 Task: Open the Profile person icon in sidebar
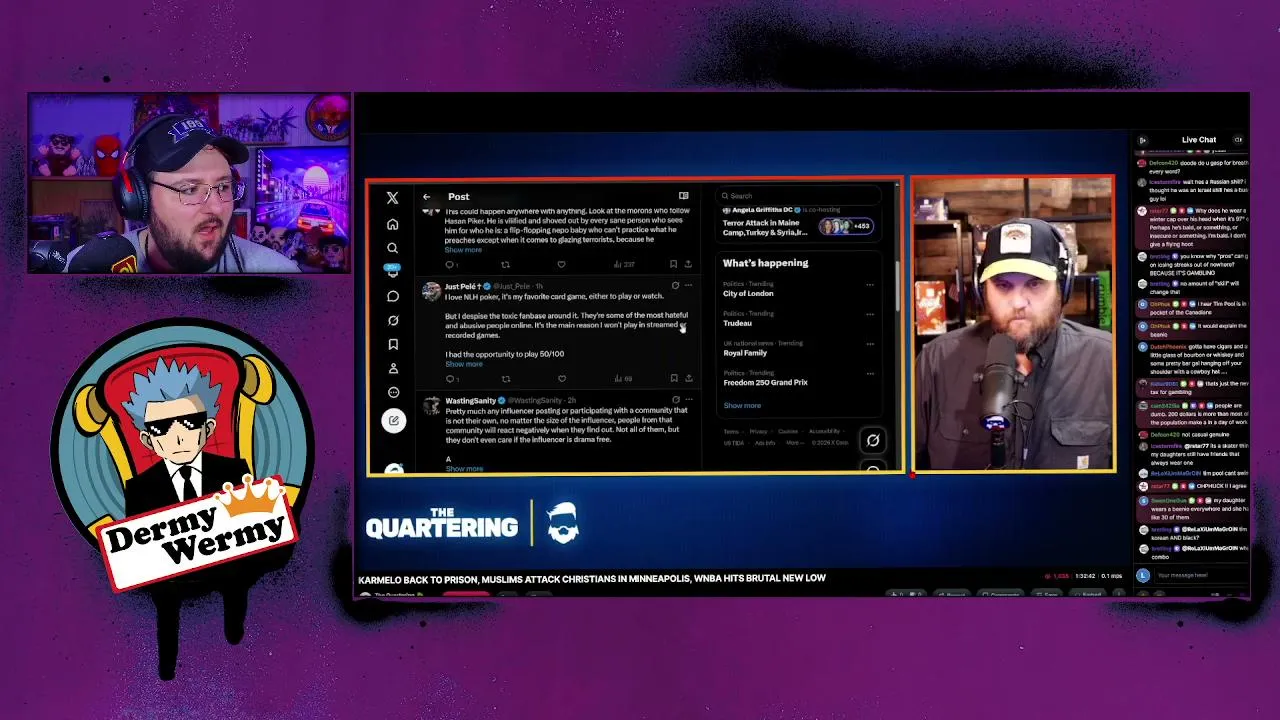point(392,368)
